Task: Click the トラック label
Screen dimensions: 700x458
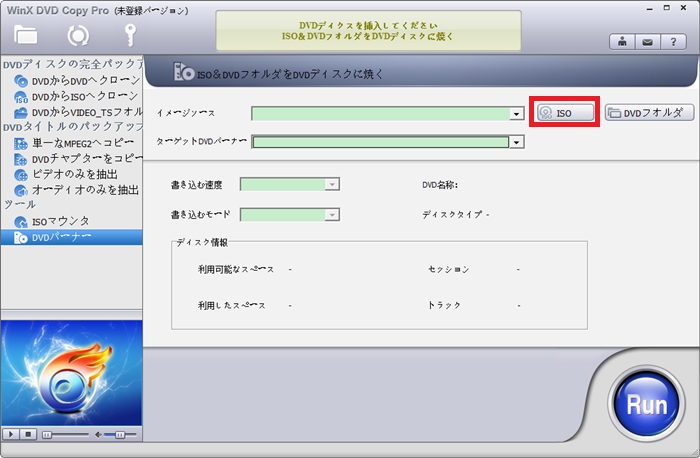Action: (444, 305)
